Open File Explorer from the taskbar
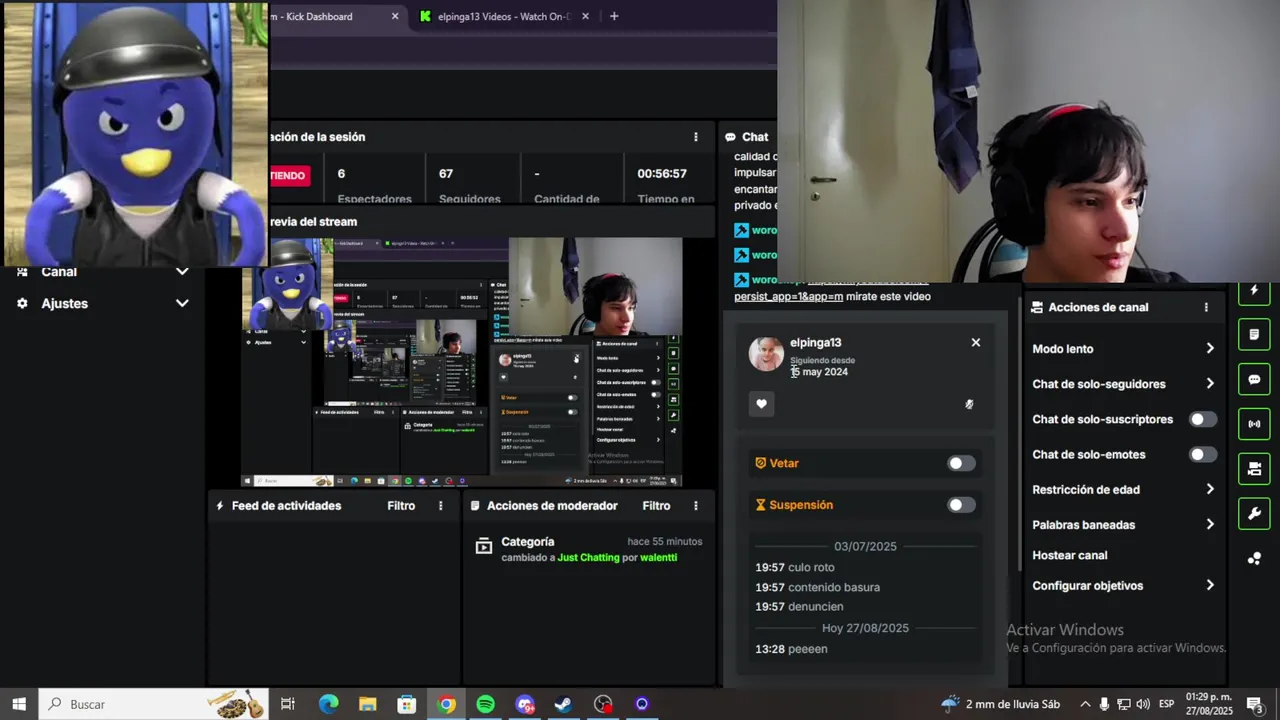 (x=367, y=704)
